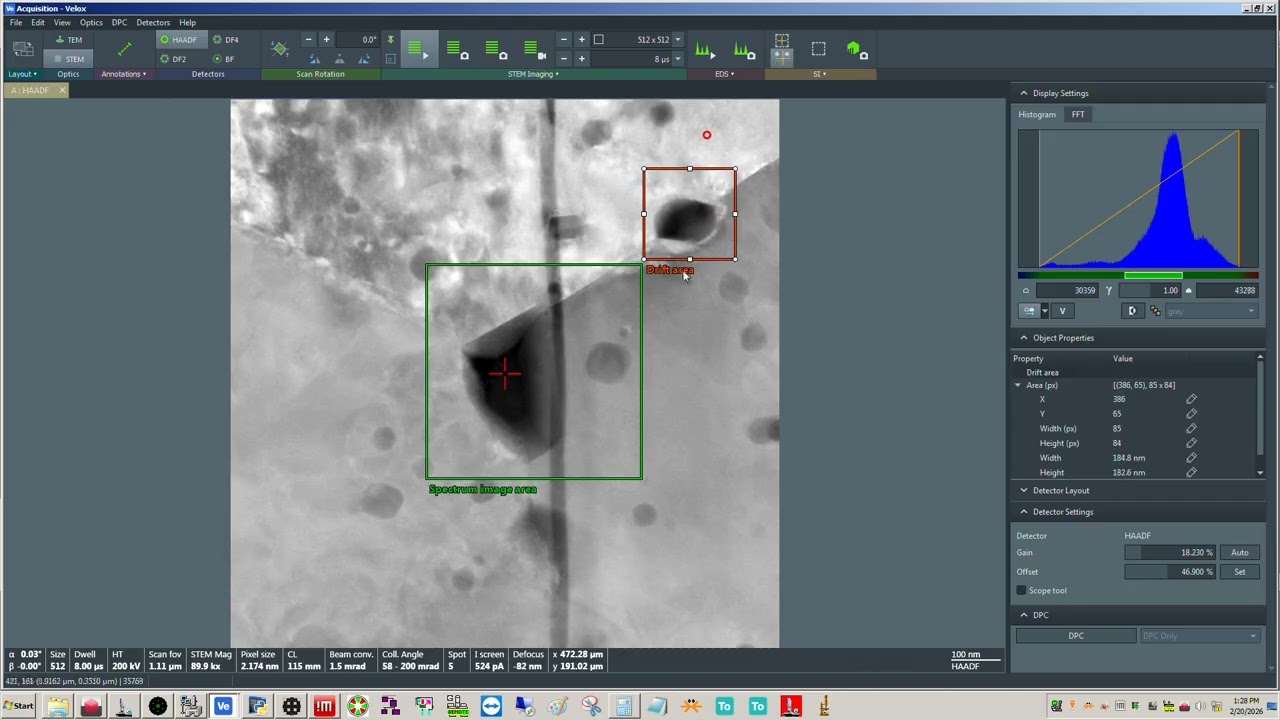This screenshot has height=720, width=1280.
Task: Edit the Height nm value pencil
Action: [1191, 473]
